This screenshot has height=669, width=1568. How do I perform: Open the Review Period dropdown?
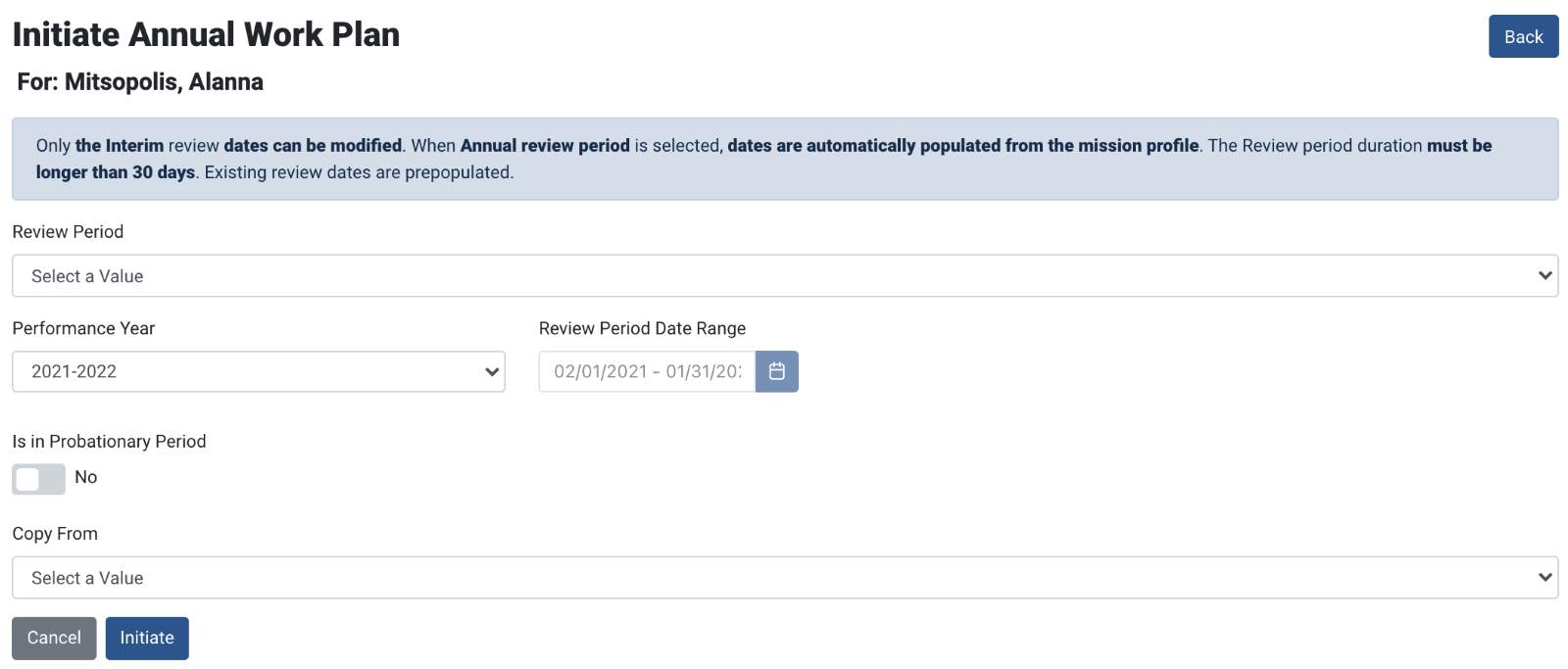coord(785,276)
